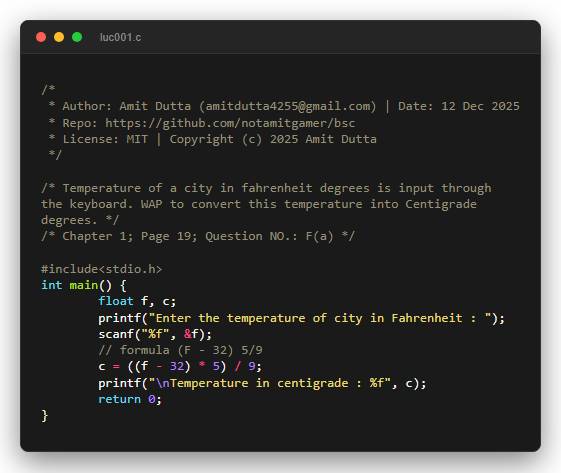Click the line 'the keyboard. WAP to convert'
The height and width of the screenshot is (473, 561).
pyautogui.click(x=259, y=204)
